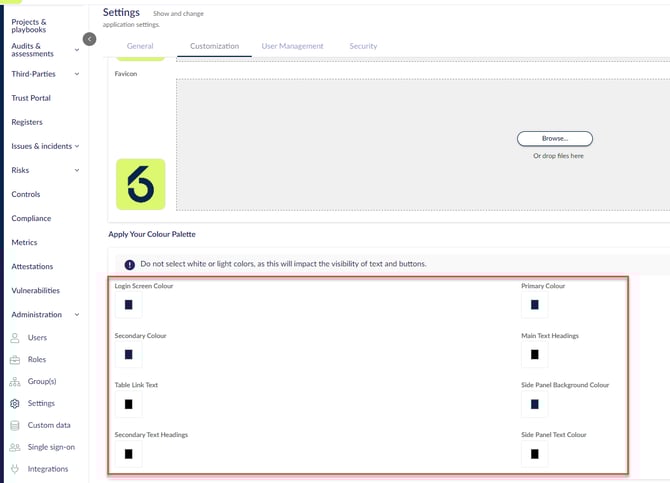This screenshot has width=670, height=483.
Task: Collapse the Administration section
Action: click(x=77, y=315)
